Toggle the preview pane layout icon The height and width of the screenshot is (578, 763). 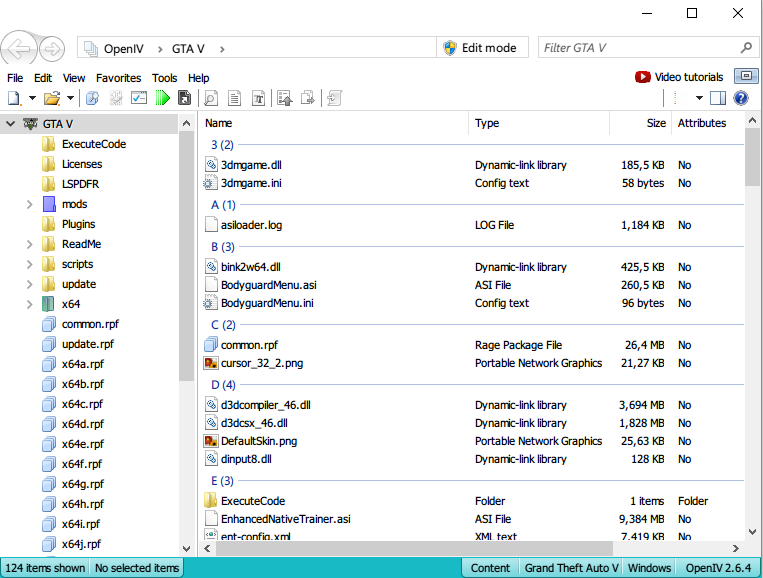click(718, 98)
